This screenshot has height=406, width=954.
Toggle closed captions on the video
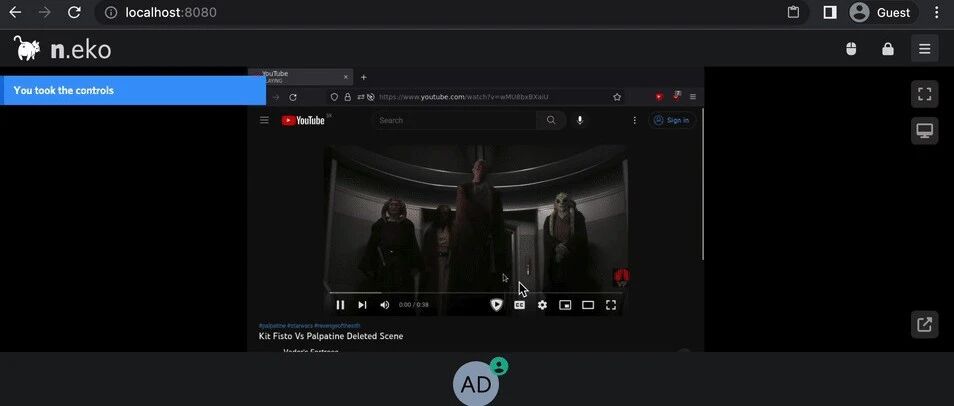(520, 305)
